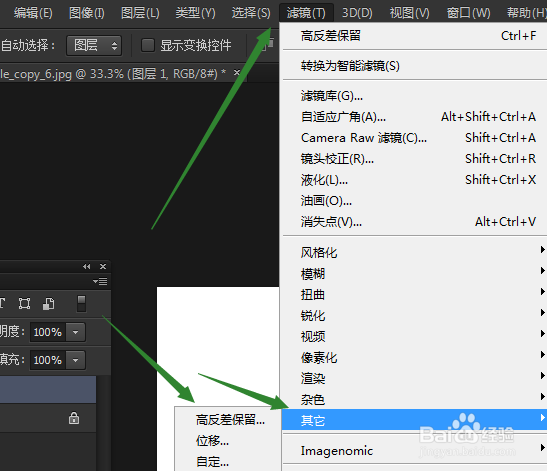Select the highlighted layer row
Image resolution: width=547 pixels, height=471 pixels.
(48, 389)
